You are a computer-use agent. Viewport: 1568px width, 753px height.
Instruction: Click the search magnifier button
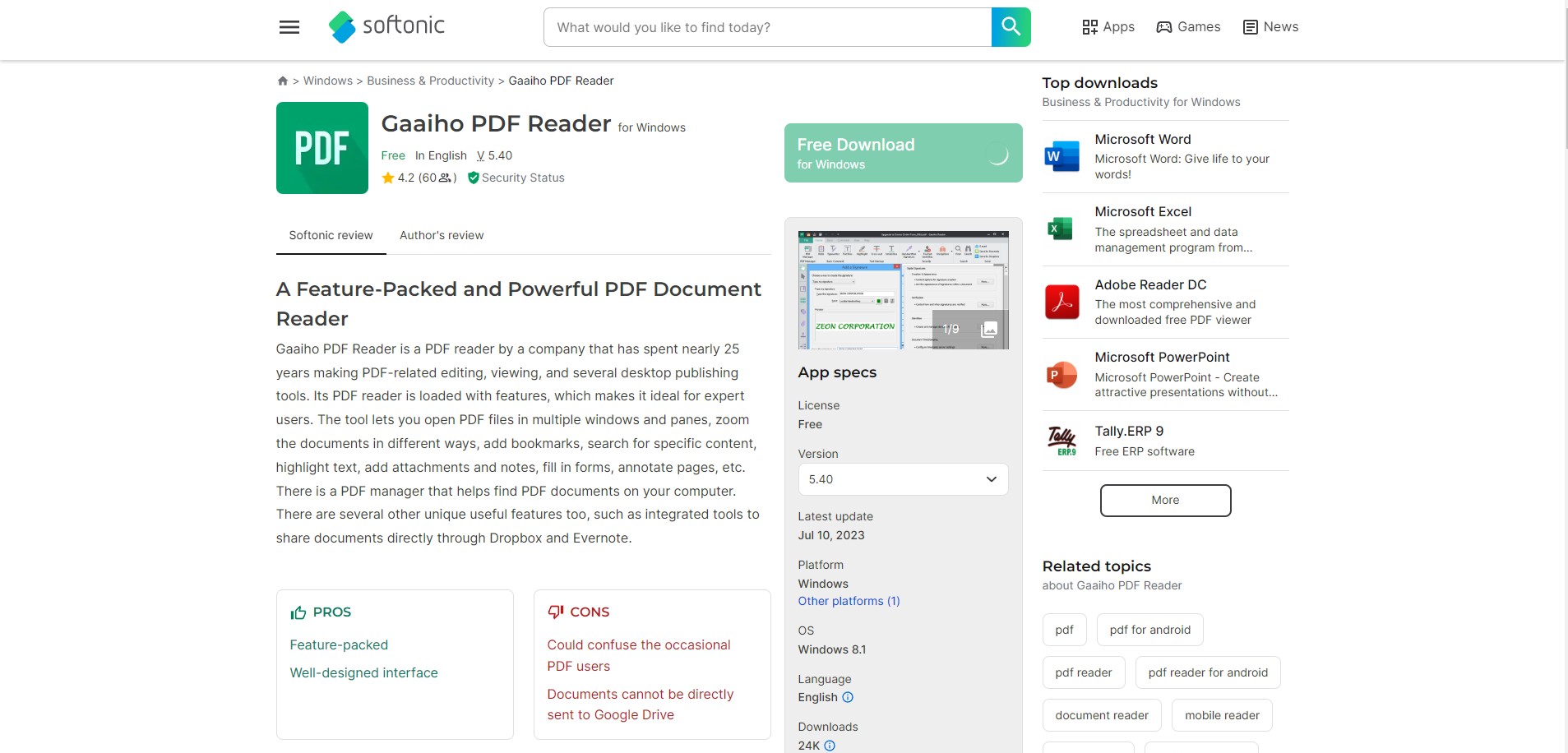pos(1011,27)
